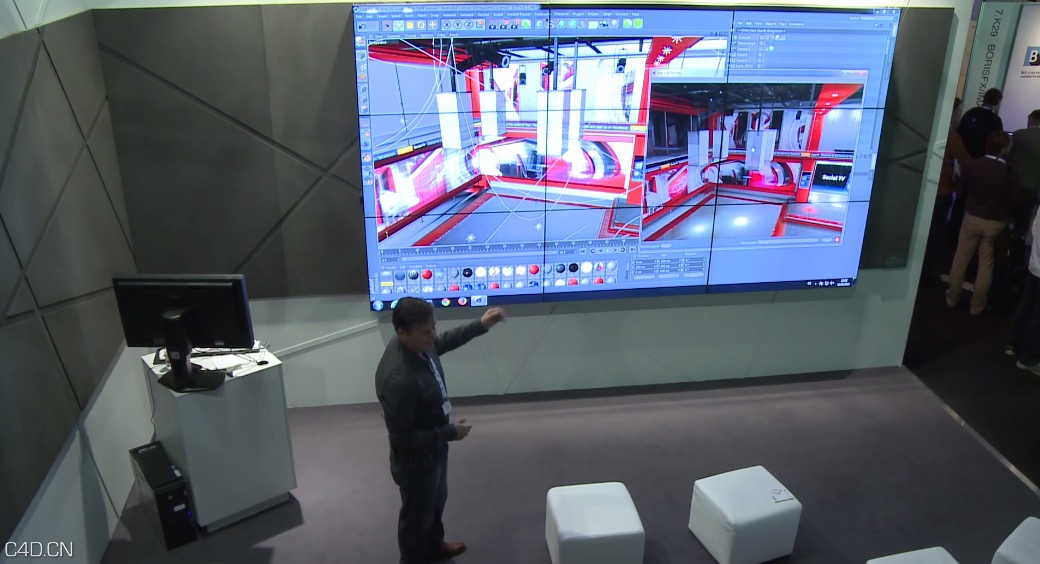Select the white material next to the black one
Viewport: 1040px width, 564px height.
481,271
